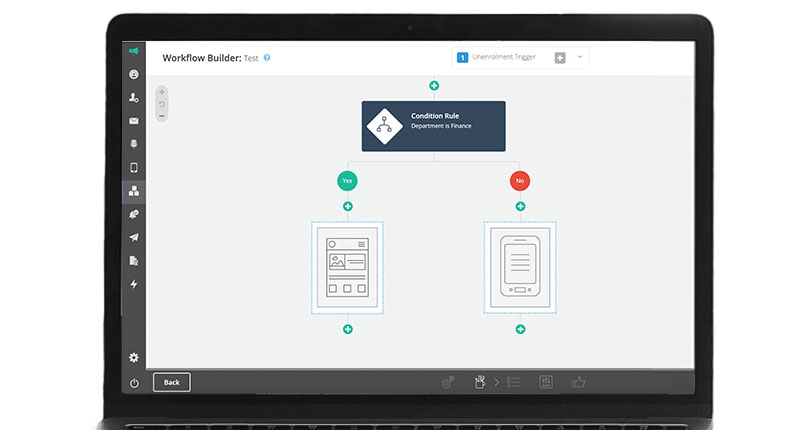800x430 pixels.
Task: Click the Back button
Action: coord(172,382)
